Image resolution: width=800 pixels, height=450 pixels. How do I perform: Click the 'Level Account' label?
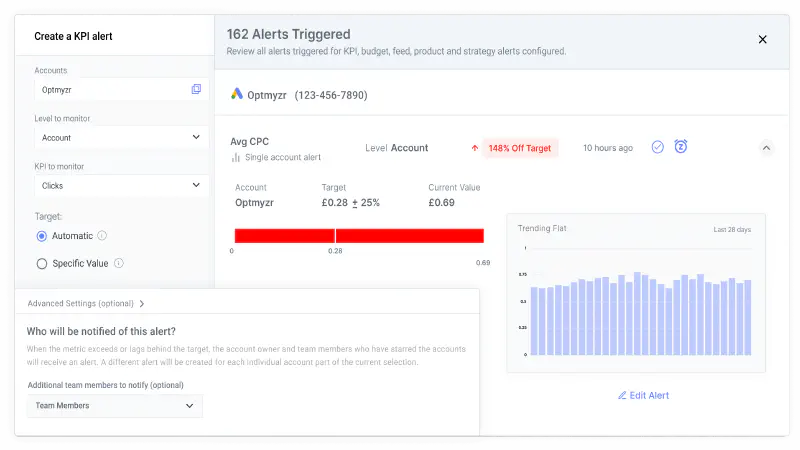pos(396,148)
